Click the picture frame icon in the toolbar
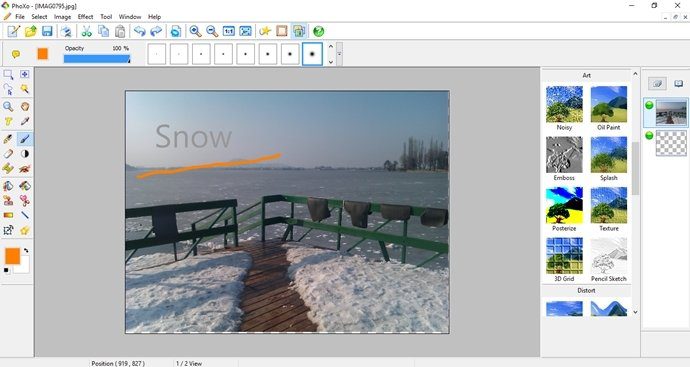Viewport: 690px width, 367px height. 282,31
